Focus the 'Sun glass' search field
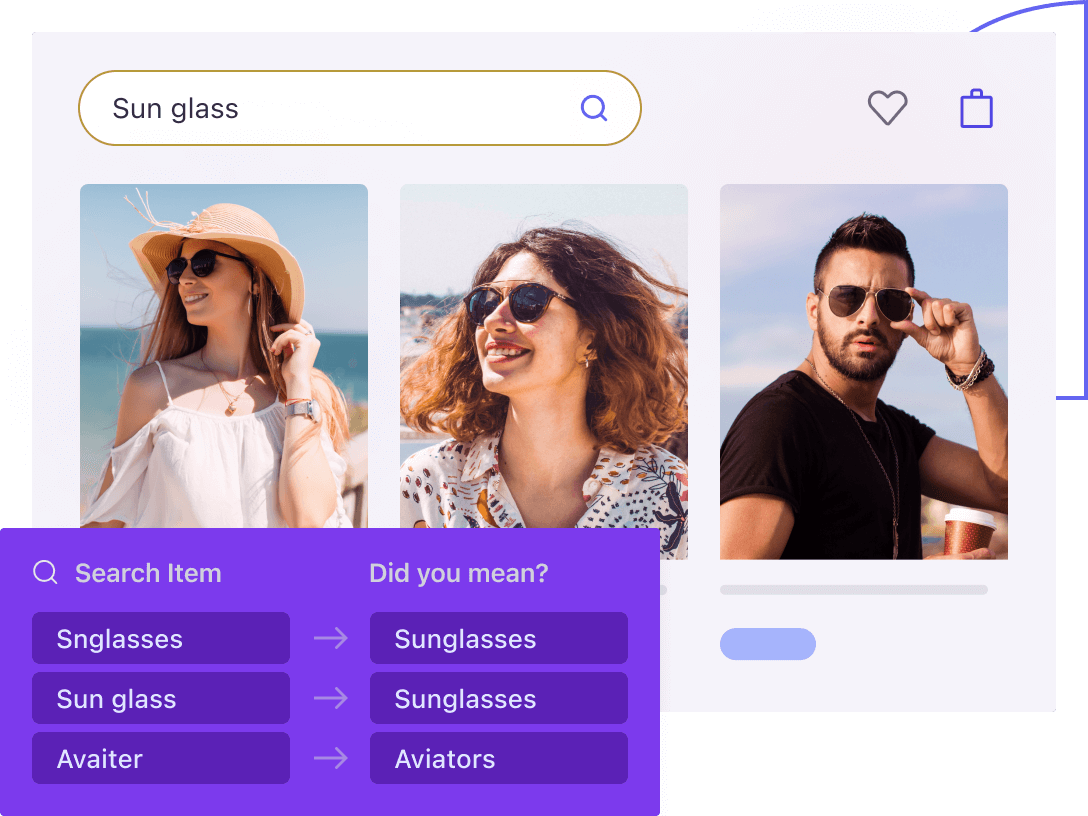 (359, 108)
